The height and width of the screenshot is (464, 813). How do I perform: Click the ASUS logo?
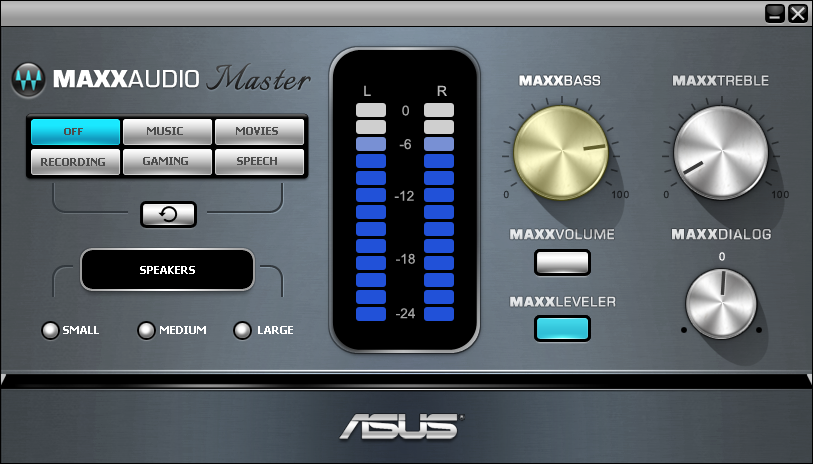pyautogui.click(x=402, y=426)
